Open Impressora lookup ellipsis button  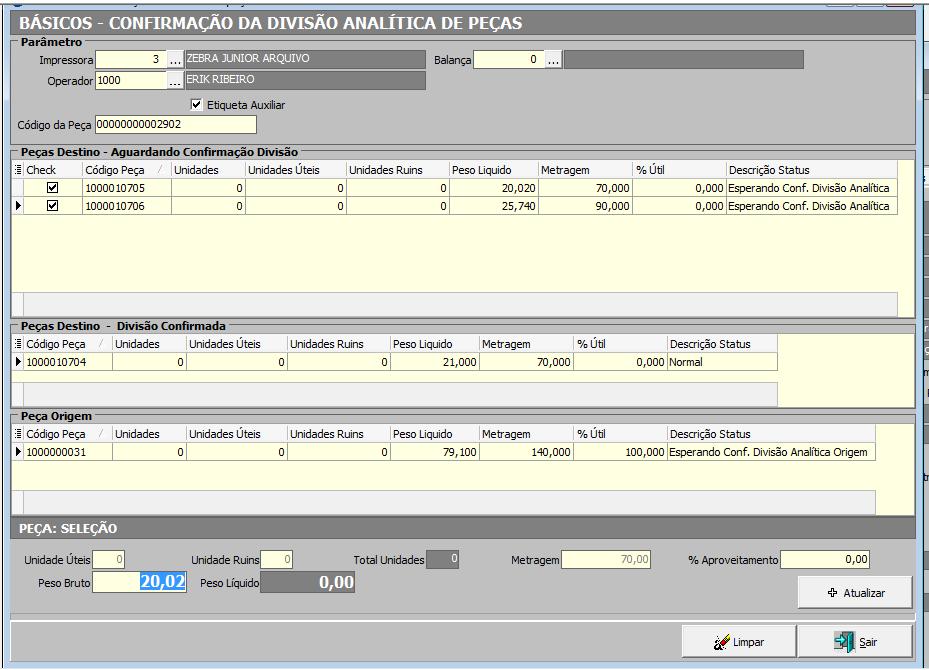(175, 60)
